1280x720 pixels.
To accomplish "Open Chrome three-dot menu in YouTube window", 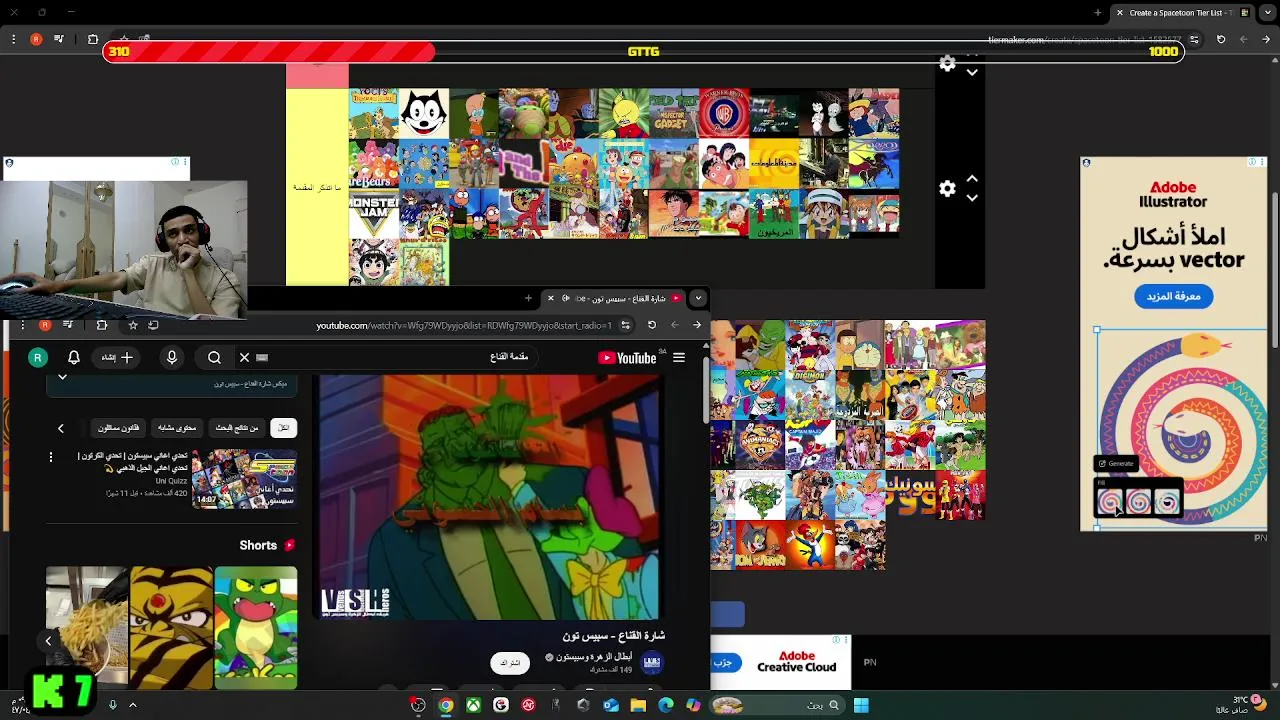I will coord(22,325).
